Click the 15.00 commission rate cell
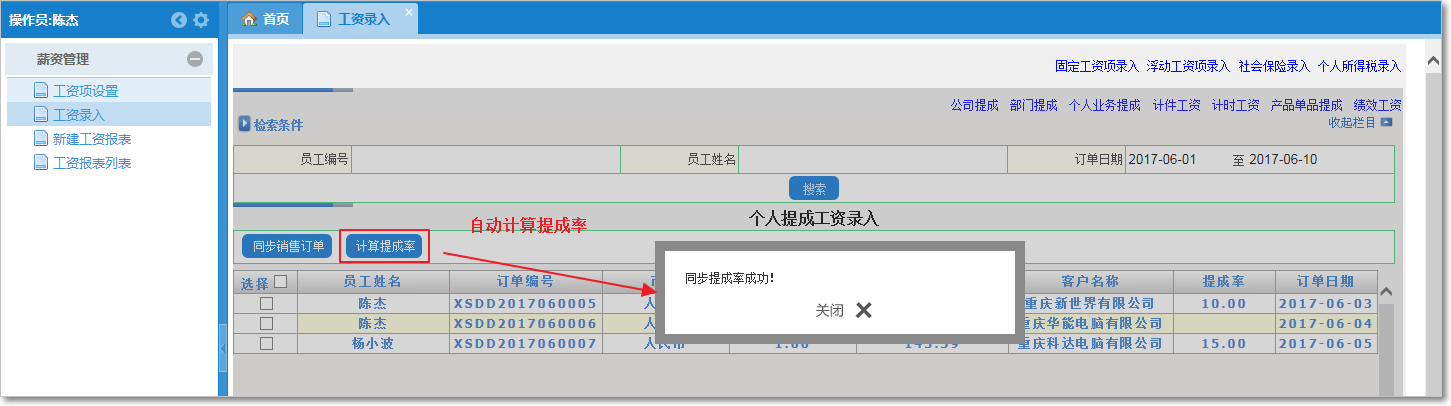This screenshot has width=1451, height=406. click(1224, 343)
